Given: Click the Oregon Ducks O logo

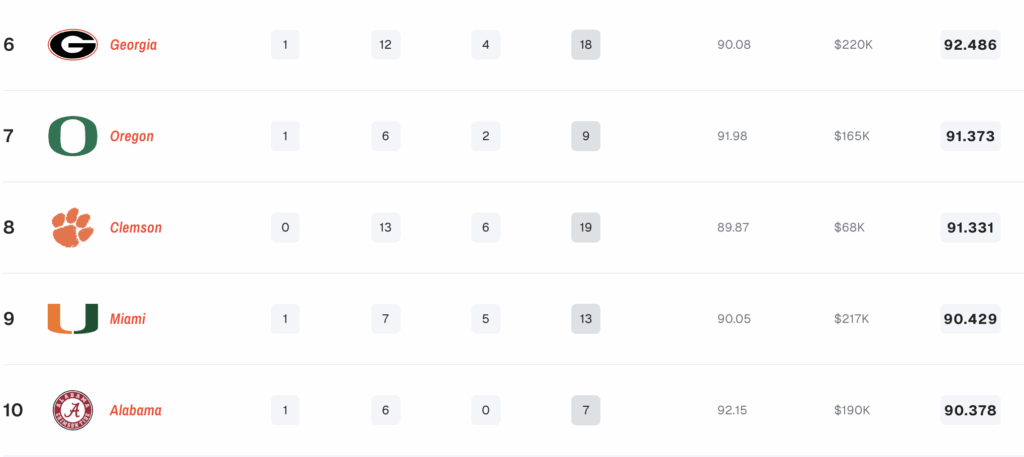Looking at the screenshot, I should click(72, 136).
